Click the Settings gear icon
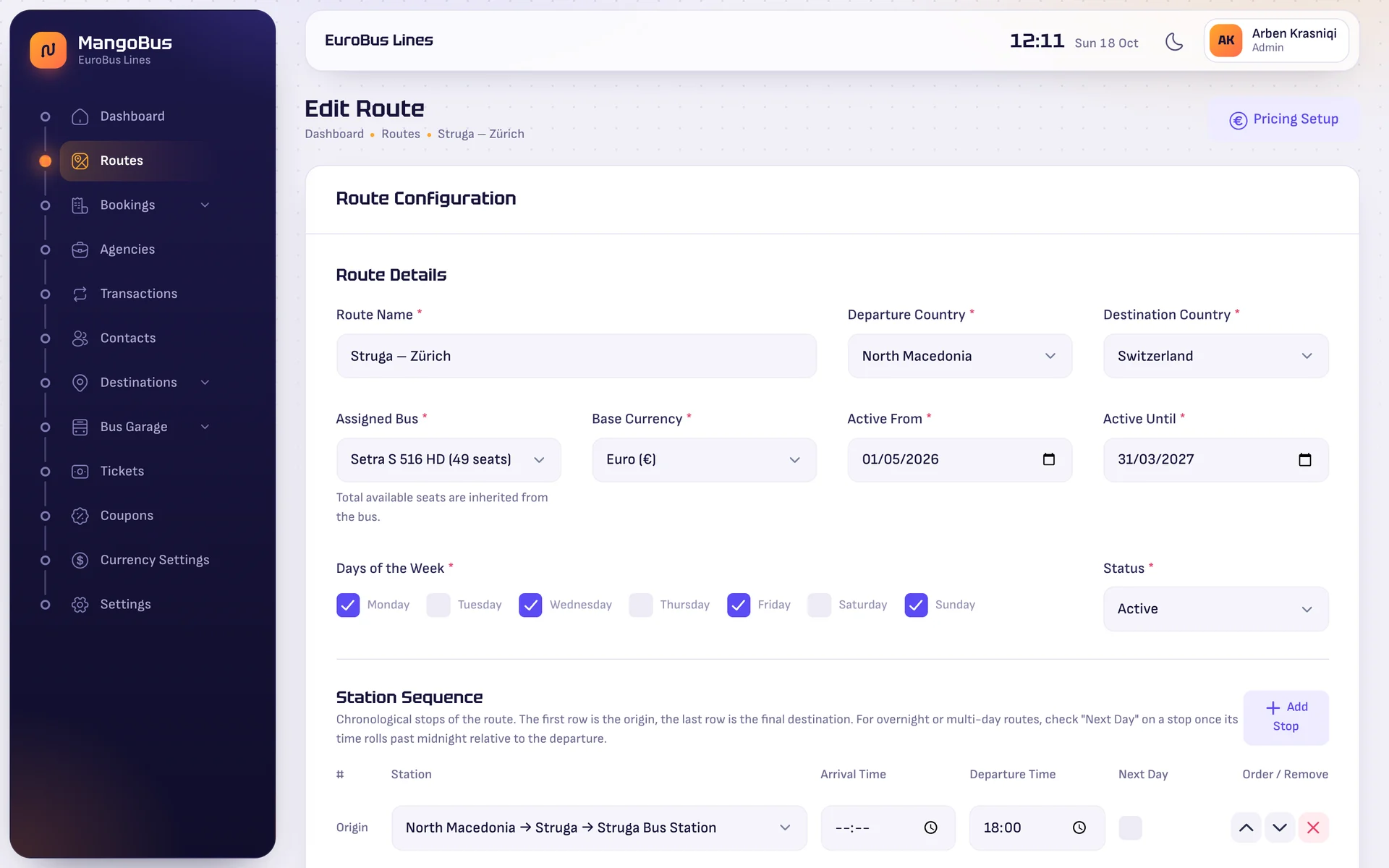This screenshot has height=868, width=1389. coord(80,605)
